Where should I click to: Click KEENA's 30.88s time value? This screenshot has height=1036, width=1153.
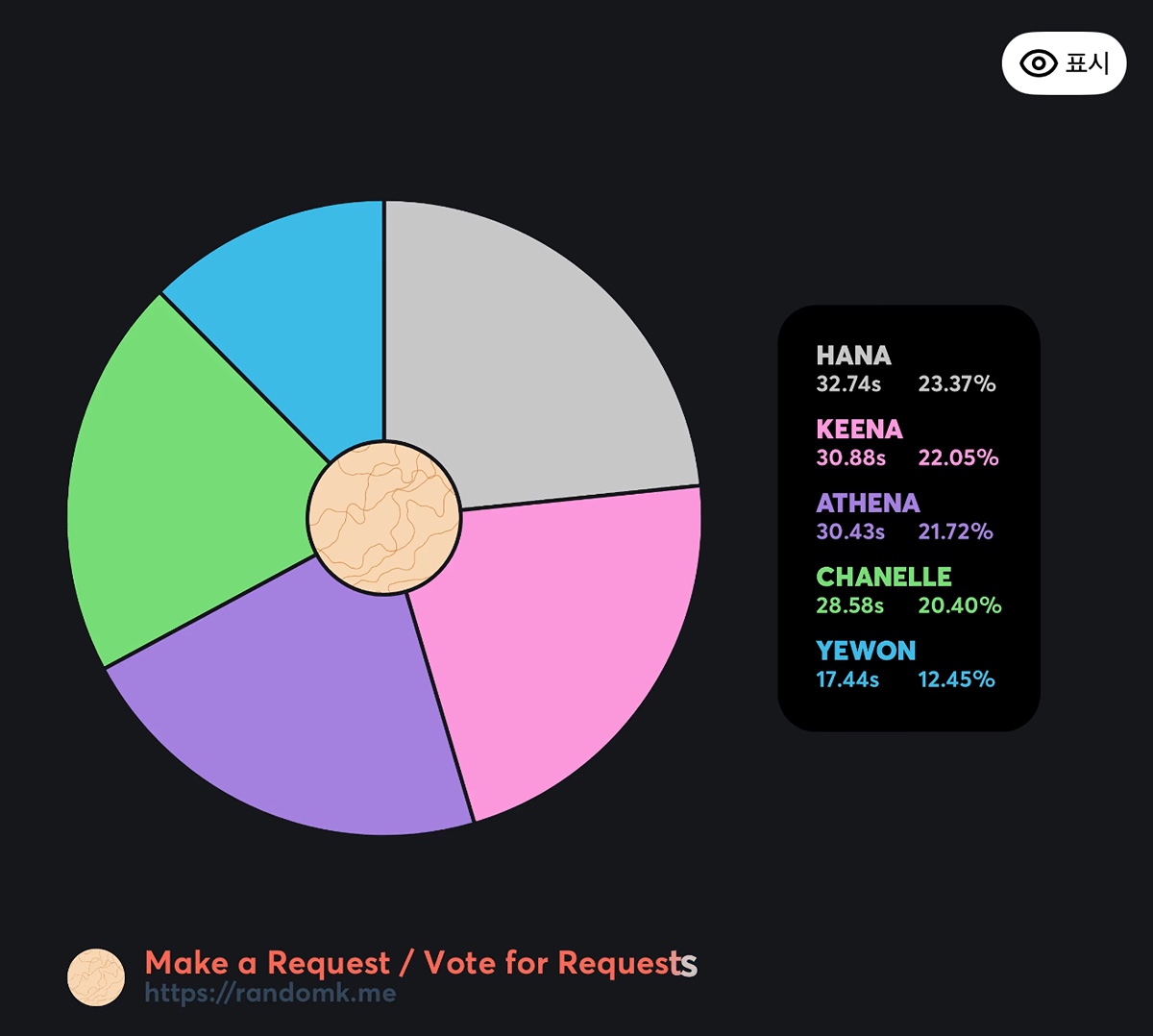(x=850, y=458)
